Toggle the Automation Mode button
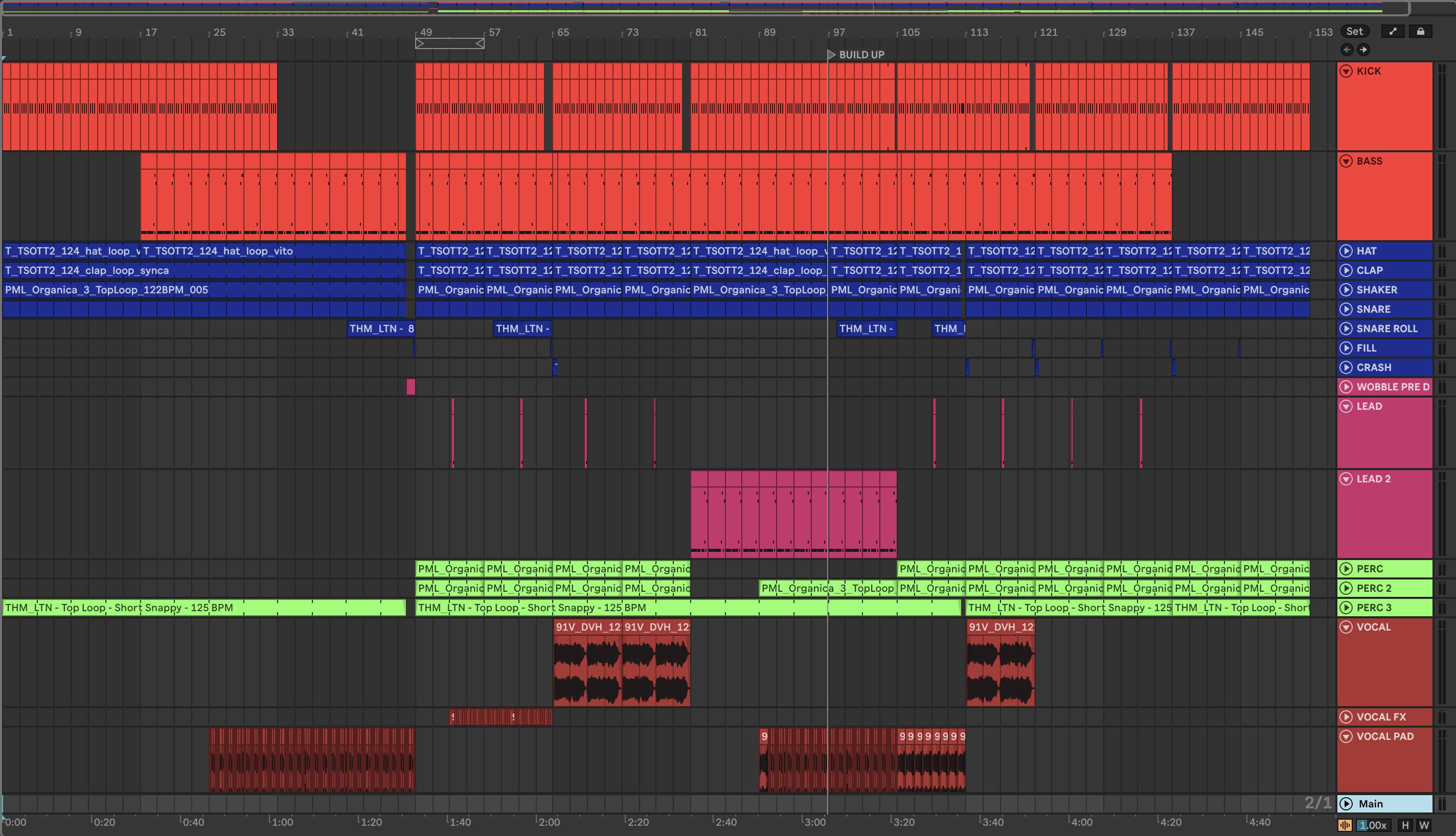This screenshot has width=1456, height=836. coord(1393,32)
